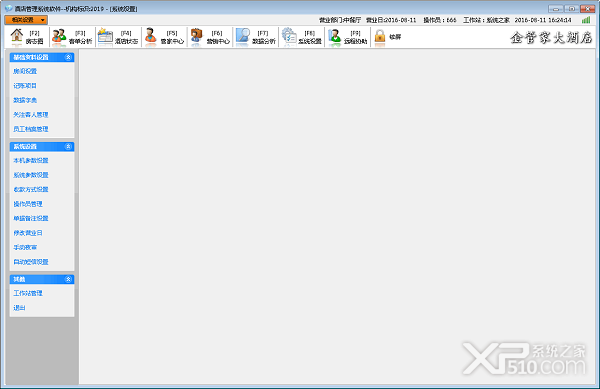This screenshot has width=600, height=389.
Task: Open the orange 相关设置 dropdown
Action: [x=26, y=20]
